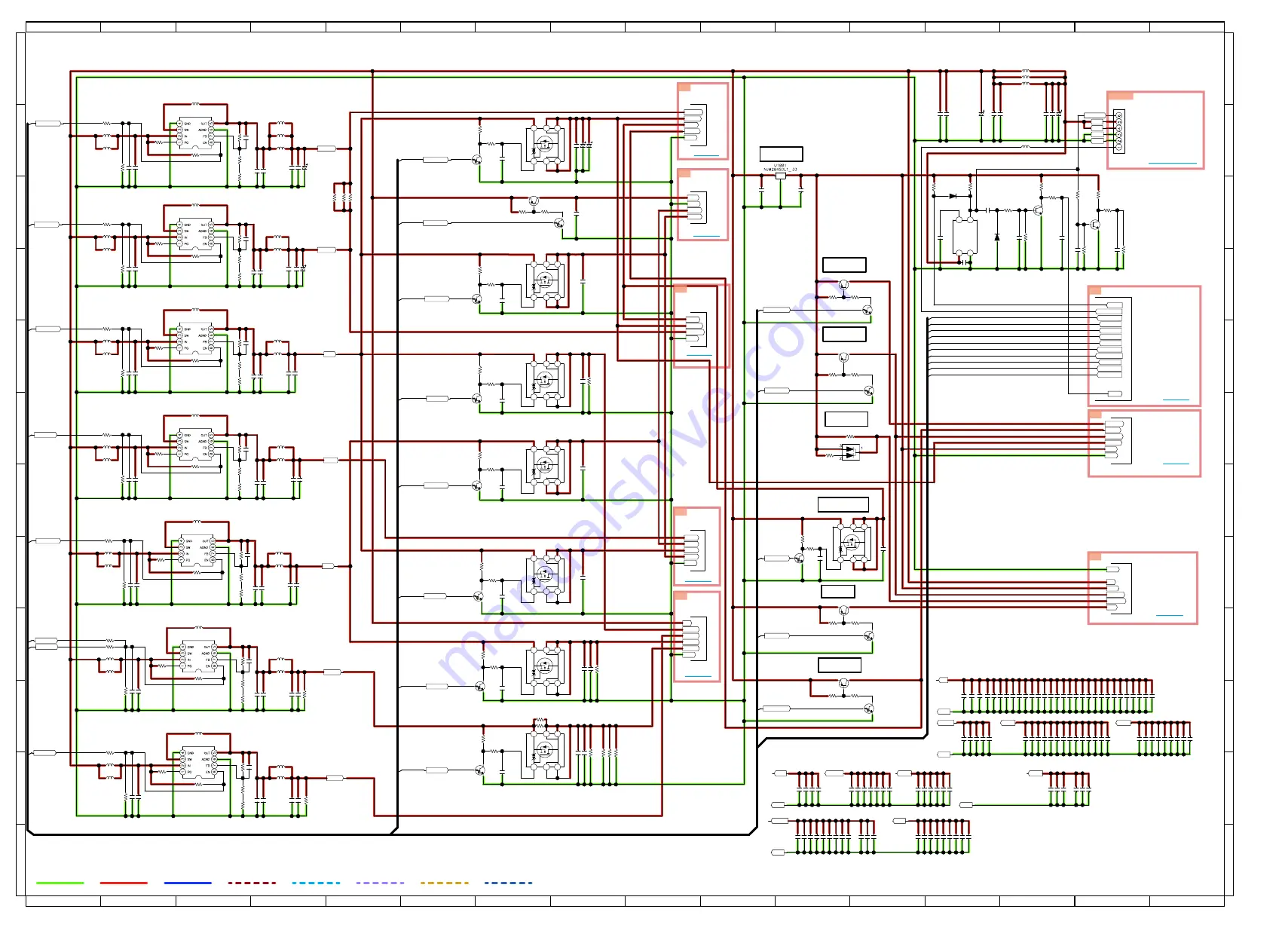This screenshot has width=1282, height=952.
Task: Select the solid blue legend line
Action: point(188,883)
